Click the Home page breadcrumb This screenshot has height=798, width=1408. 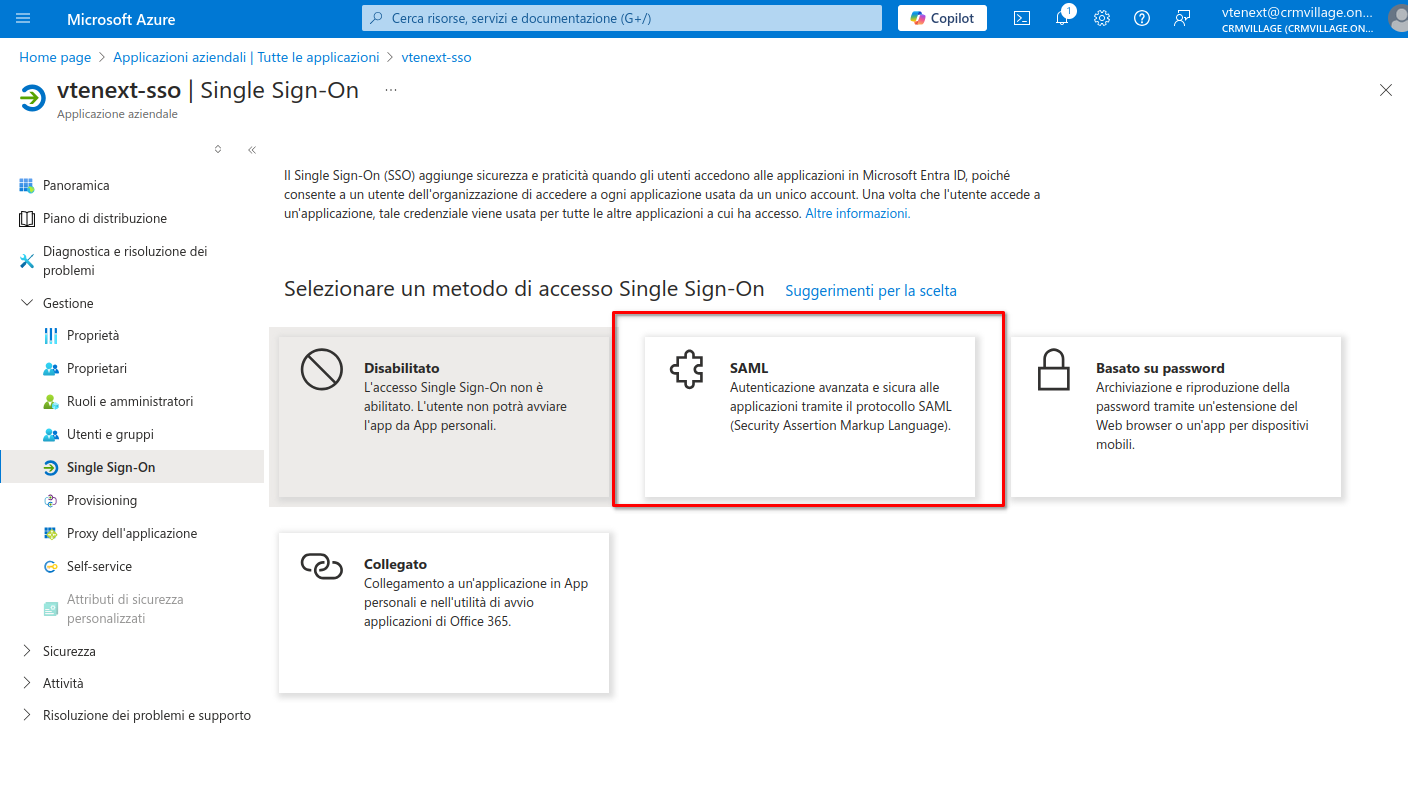coord(55,57)
